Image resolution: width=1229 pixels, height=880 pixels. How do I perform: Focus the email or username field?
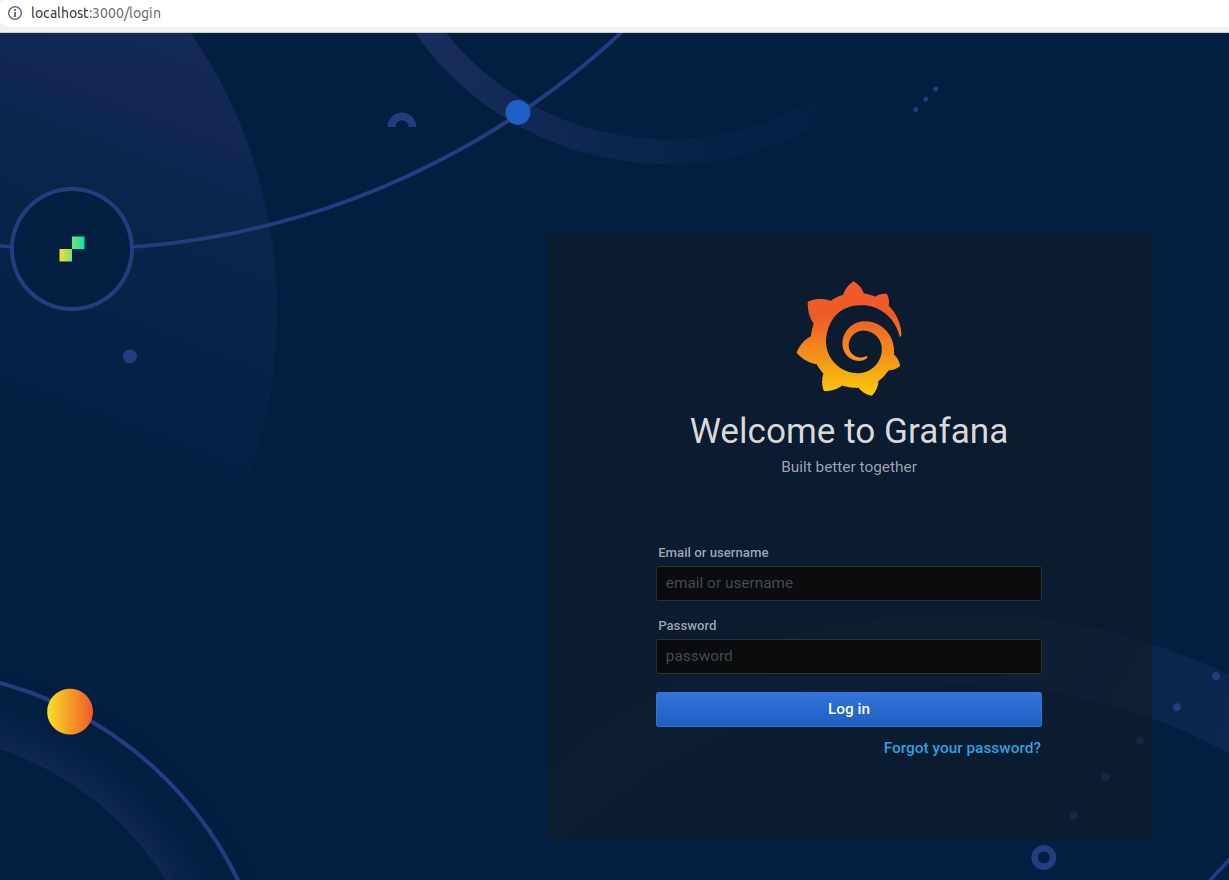848,583
